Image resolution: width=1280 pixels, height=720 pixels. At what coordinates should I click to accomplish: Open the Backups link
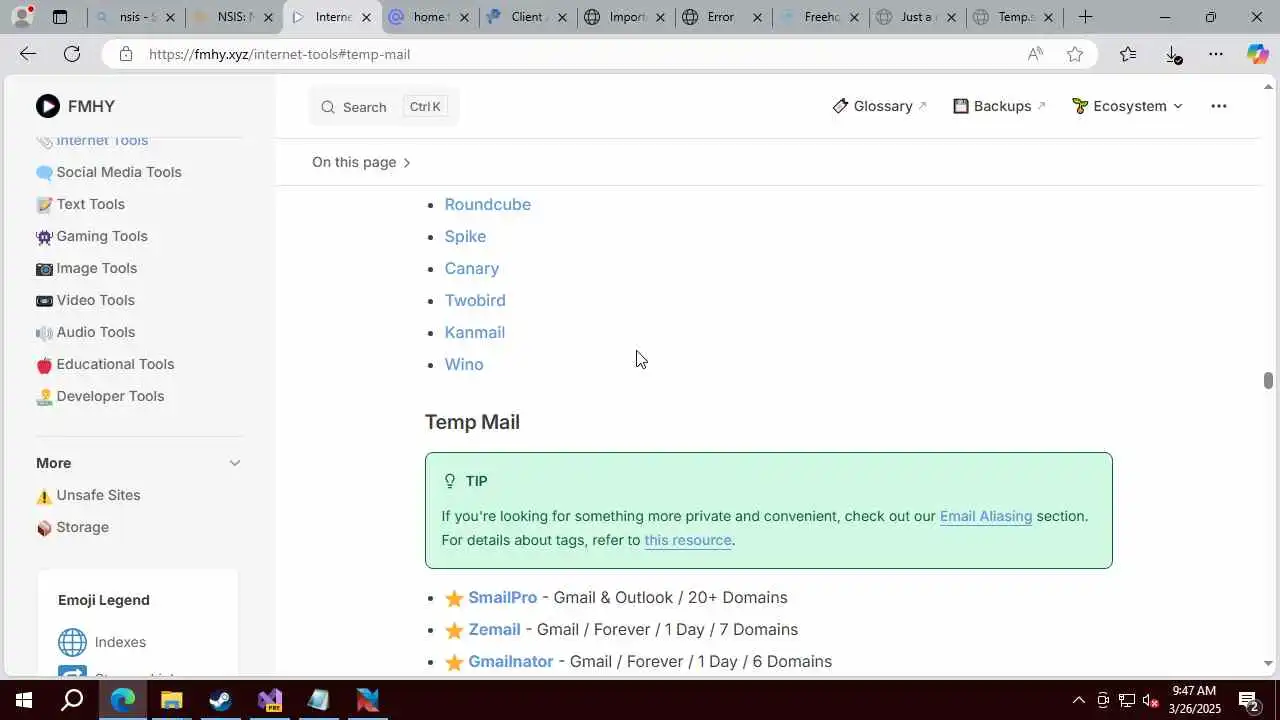(999, 106)
